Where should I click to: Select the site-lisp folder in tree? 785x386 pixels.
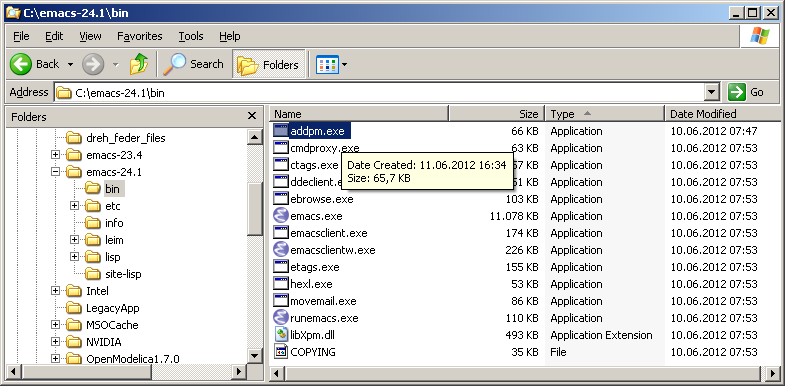click(123, 274)
